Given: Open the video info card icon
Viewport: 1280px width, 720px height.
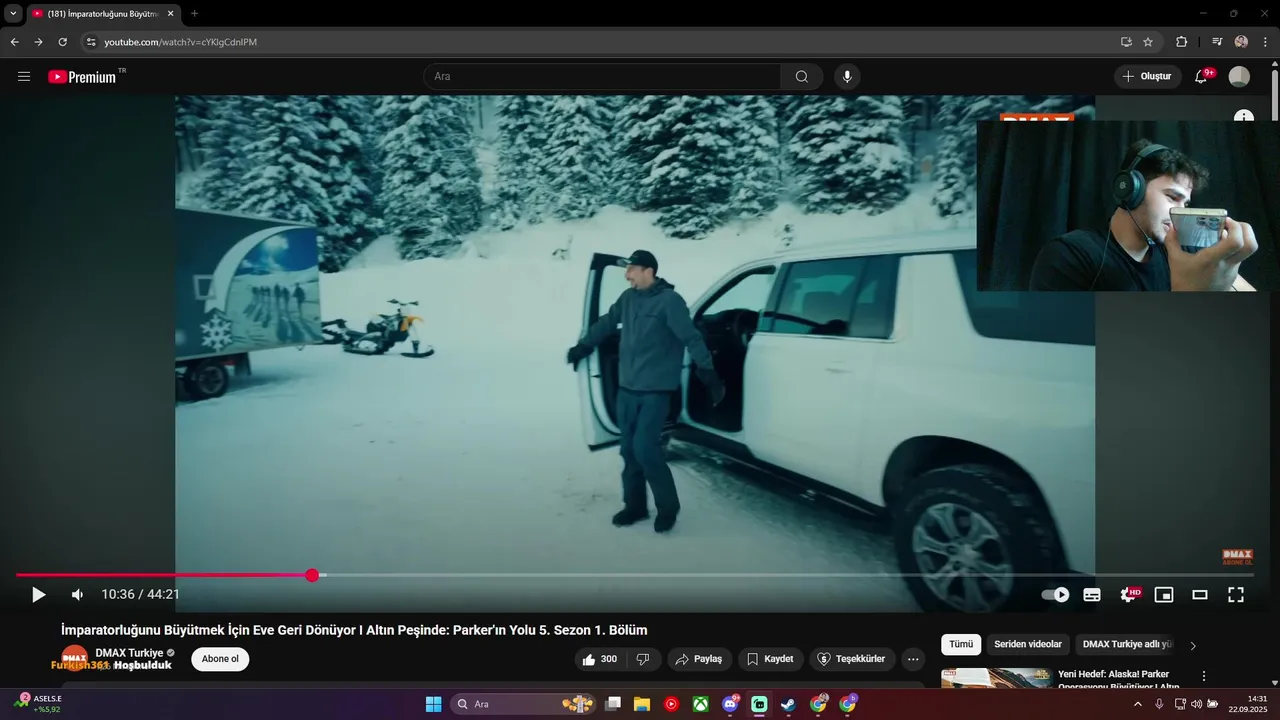Looking at the screenshot, I should (x=1244, y=116).
